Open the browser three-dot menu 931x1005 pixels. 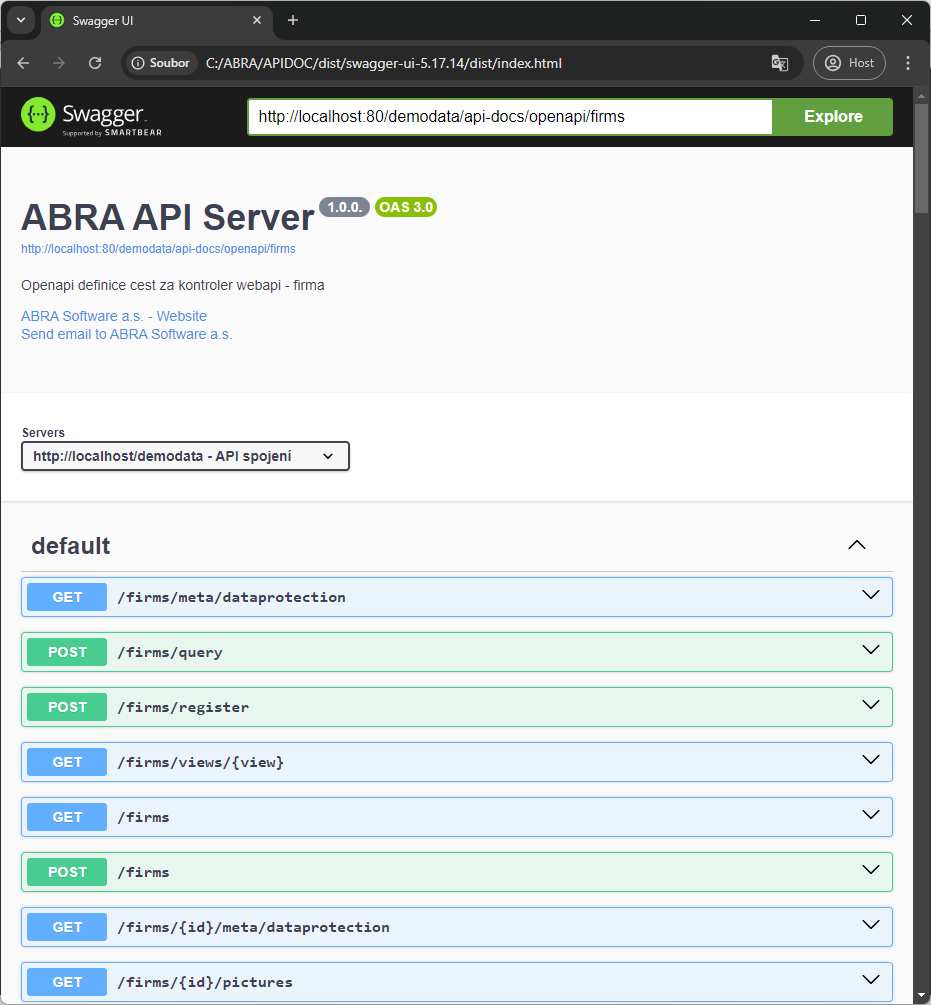click(x=908, y=63)
